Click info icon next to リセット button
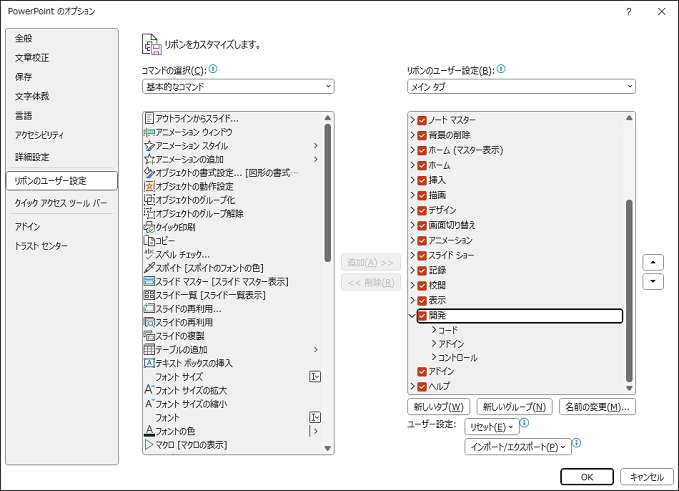Screen dimensions: 679x491 click(524, 423)
